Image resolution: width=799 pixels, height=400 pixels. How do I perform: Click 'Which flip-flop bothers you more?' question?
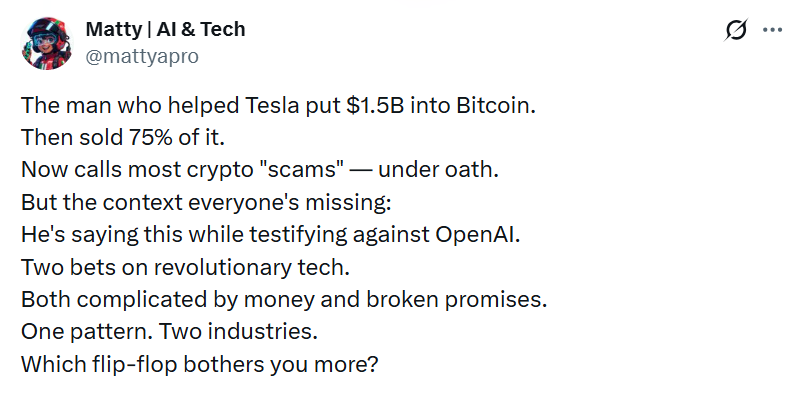click(200, 365)
